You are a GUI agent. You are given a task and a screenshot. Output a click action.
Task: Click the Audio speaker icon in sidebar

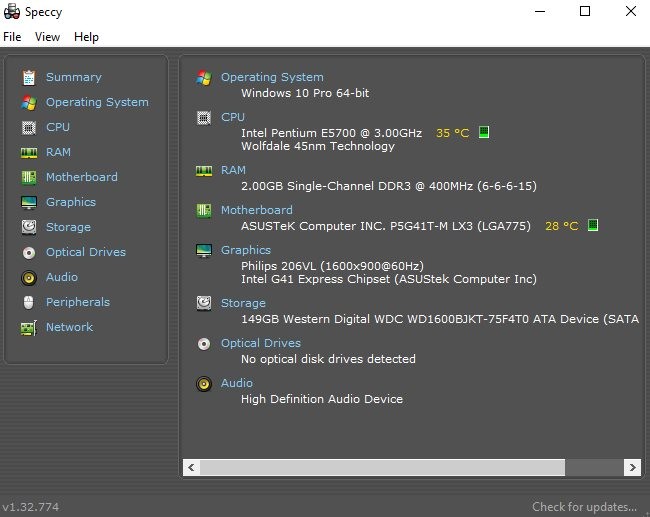point(29,277)
